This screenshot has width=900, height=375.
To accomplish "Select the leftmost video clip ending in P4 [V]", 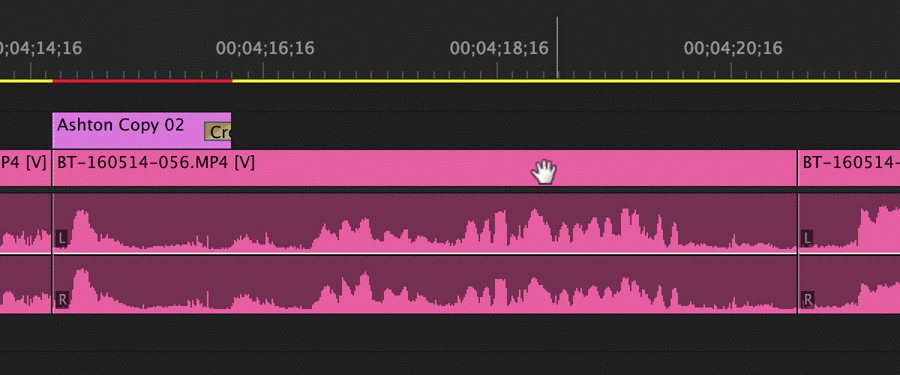I will point(25,168).
